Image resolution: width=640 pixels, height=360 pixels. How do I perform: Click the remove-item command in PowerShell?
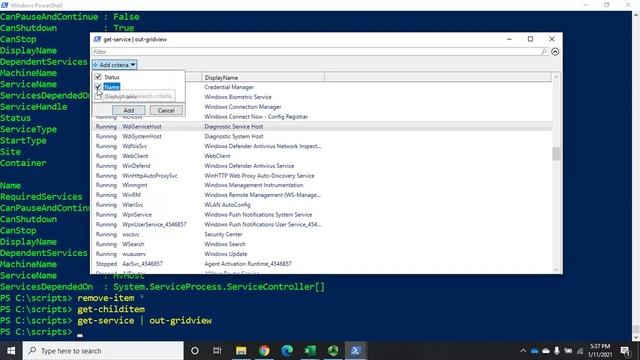(x=106, y=298)
